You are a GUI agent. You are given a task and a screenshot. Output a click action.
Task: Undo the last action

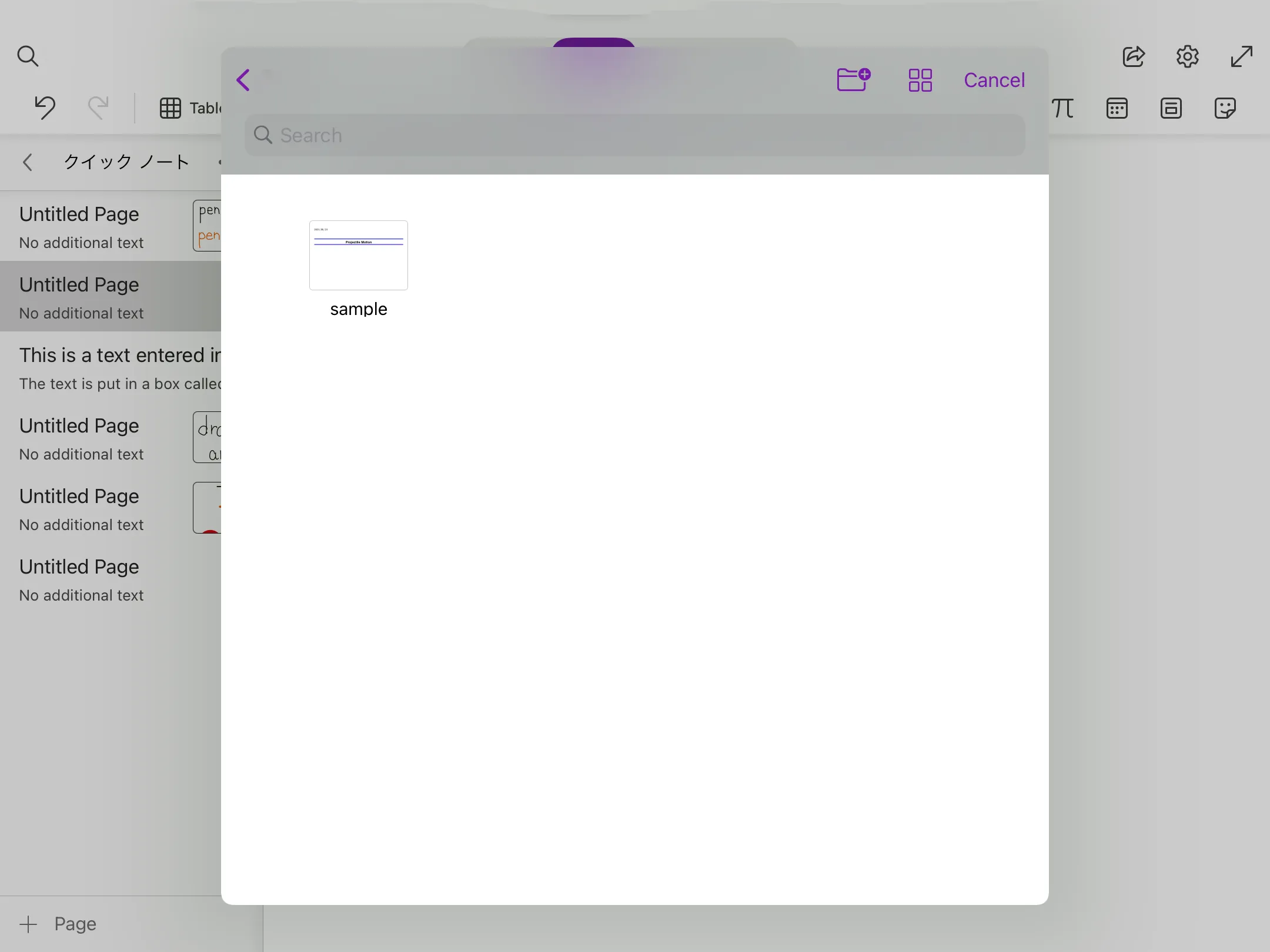click(44, 108)
